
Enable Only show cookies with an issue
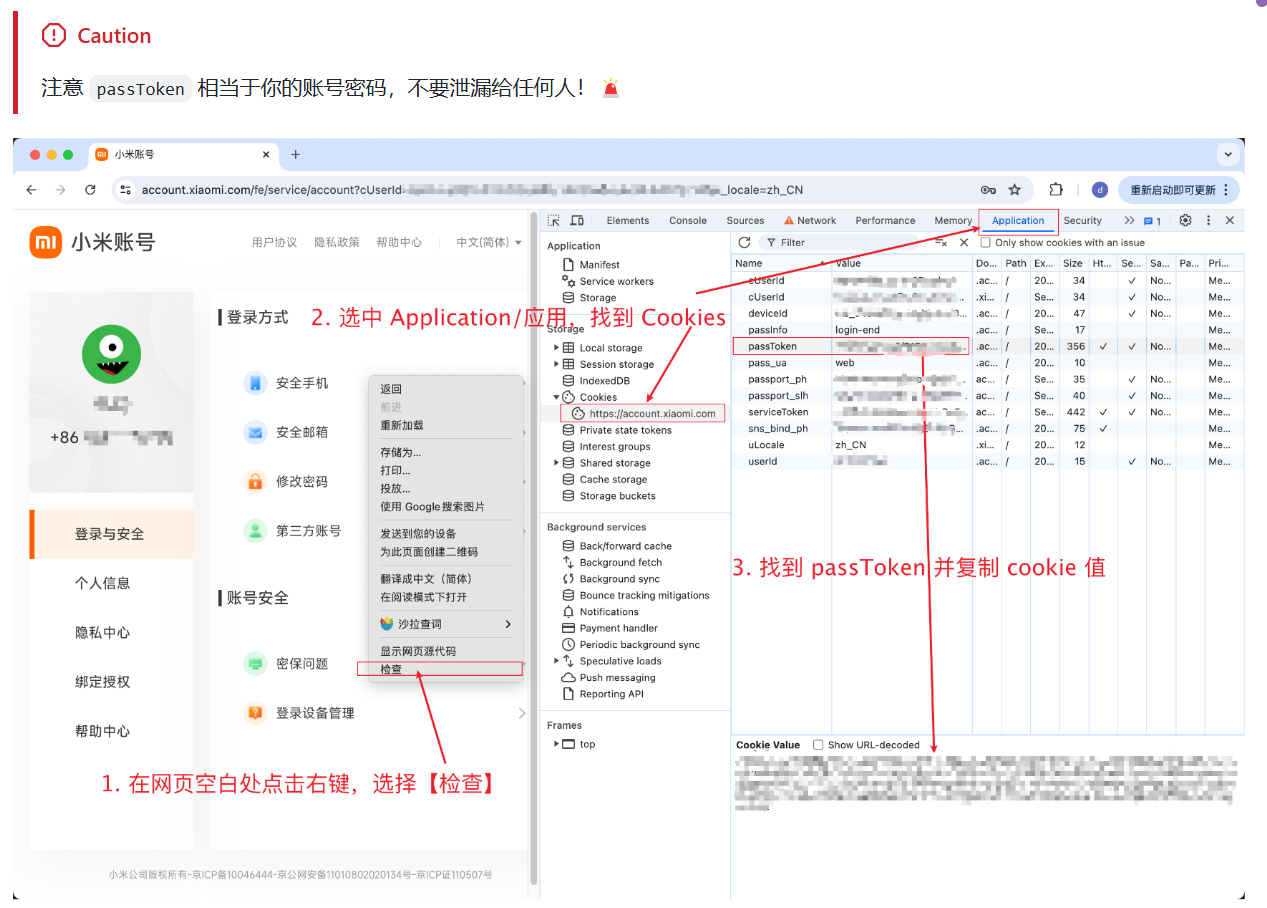pos(986,243)
